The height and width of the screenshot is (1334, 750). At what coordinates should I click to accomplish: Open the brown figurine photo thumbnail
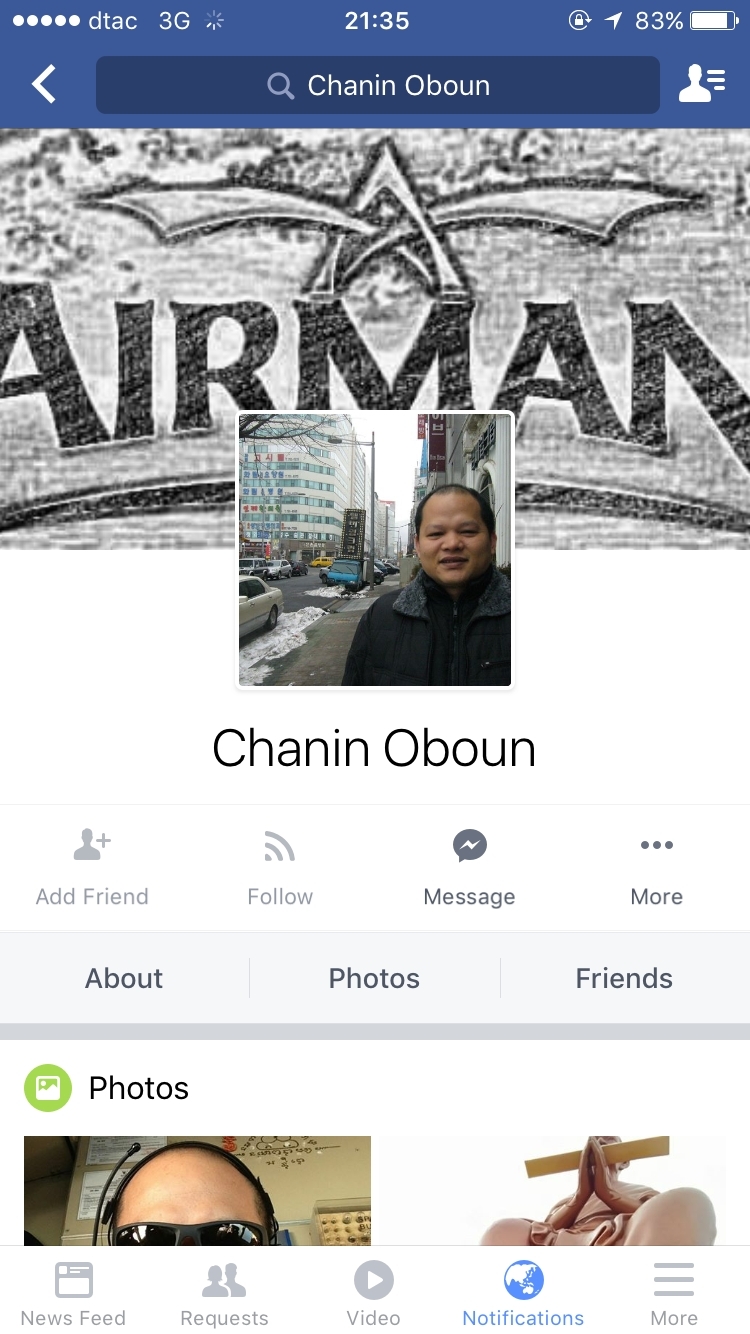tap(552, 1190)
